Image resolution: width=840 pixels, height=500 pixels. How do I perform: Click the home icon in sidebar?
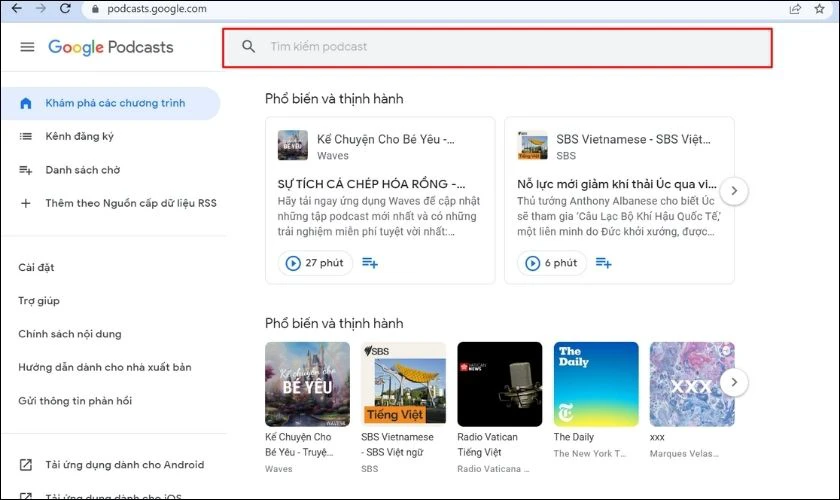tap(26, 103)
